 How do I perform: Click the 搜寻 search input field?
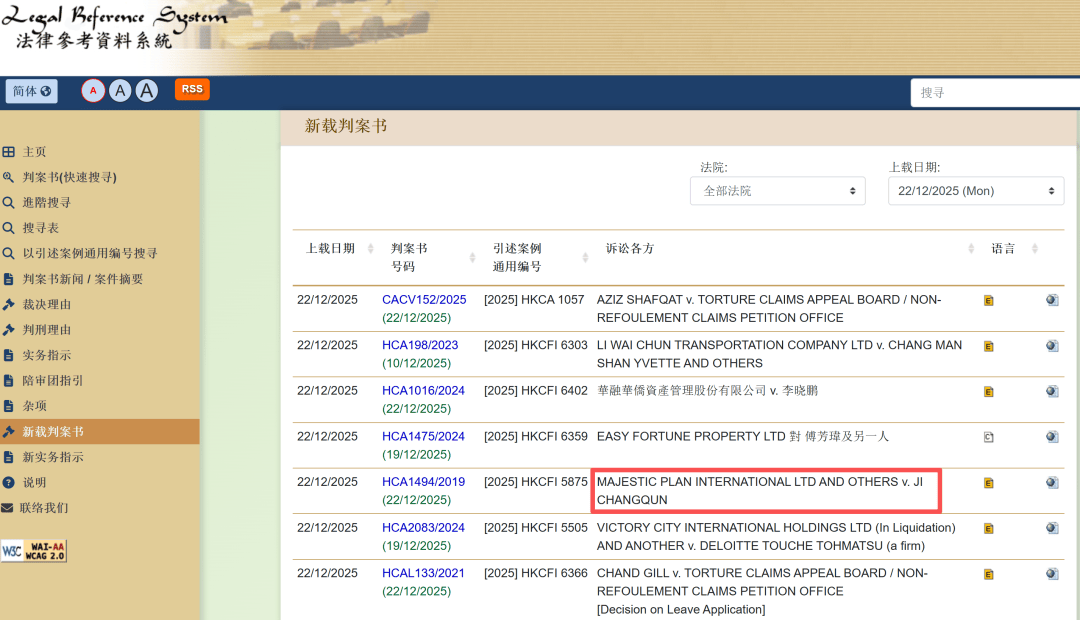(1000, 92)
